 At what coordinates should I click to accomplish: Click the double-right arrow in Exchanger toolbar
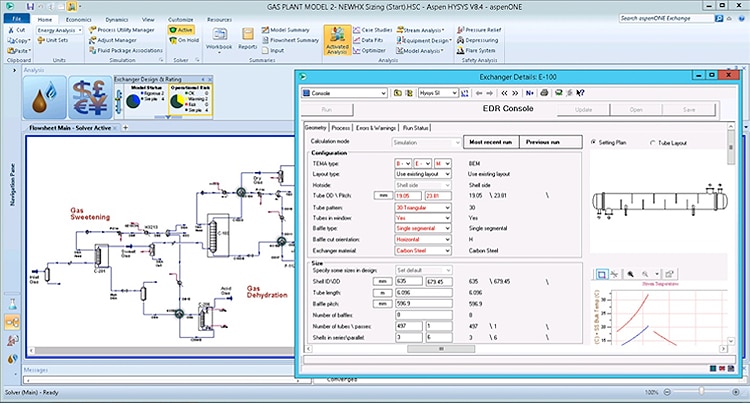pyautogui.click(x=515, y=93)
